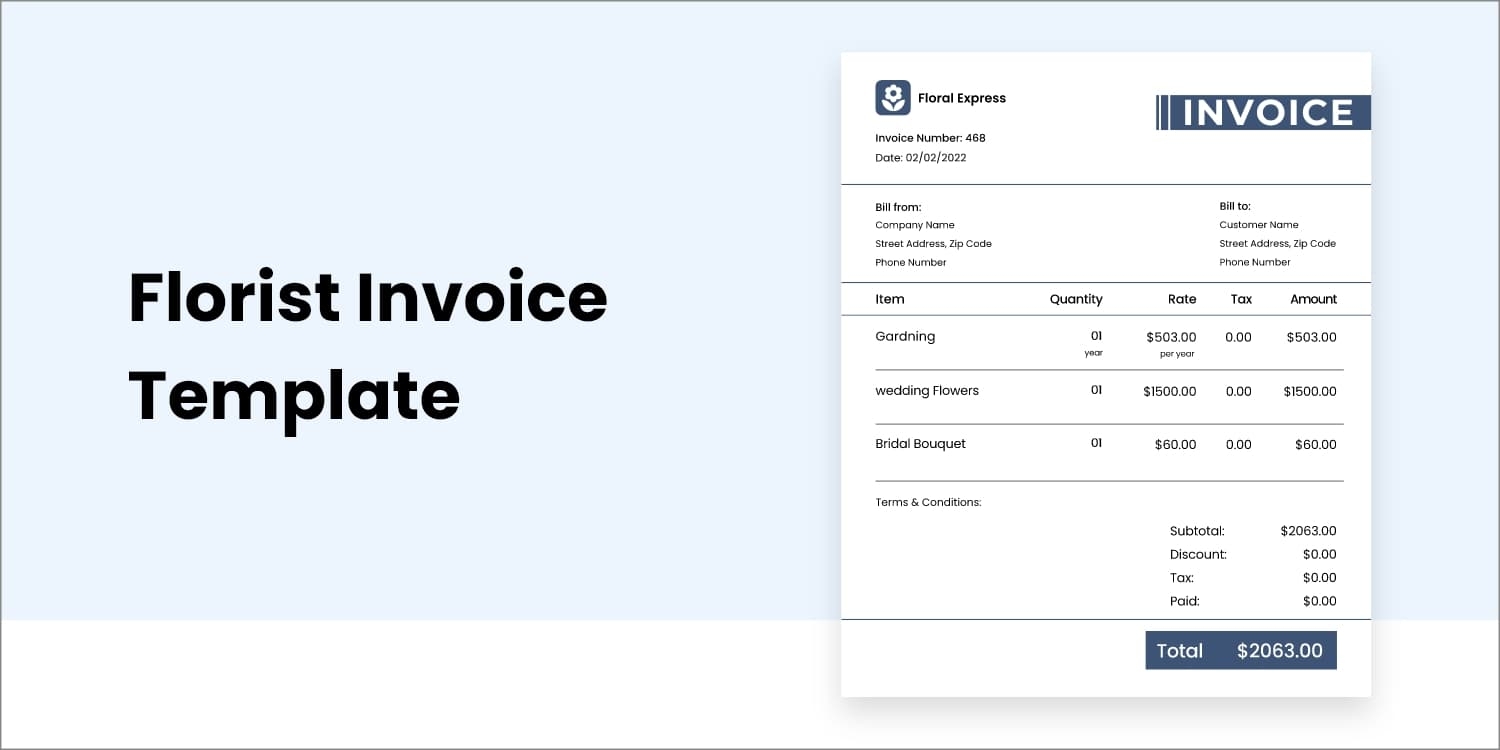
Task: Click the Quantity column header
Action: [x=1075, y=299]
